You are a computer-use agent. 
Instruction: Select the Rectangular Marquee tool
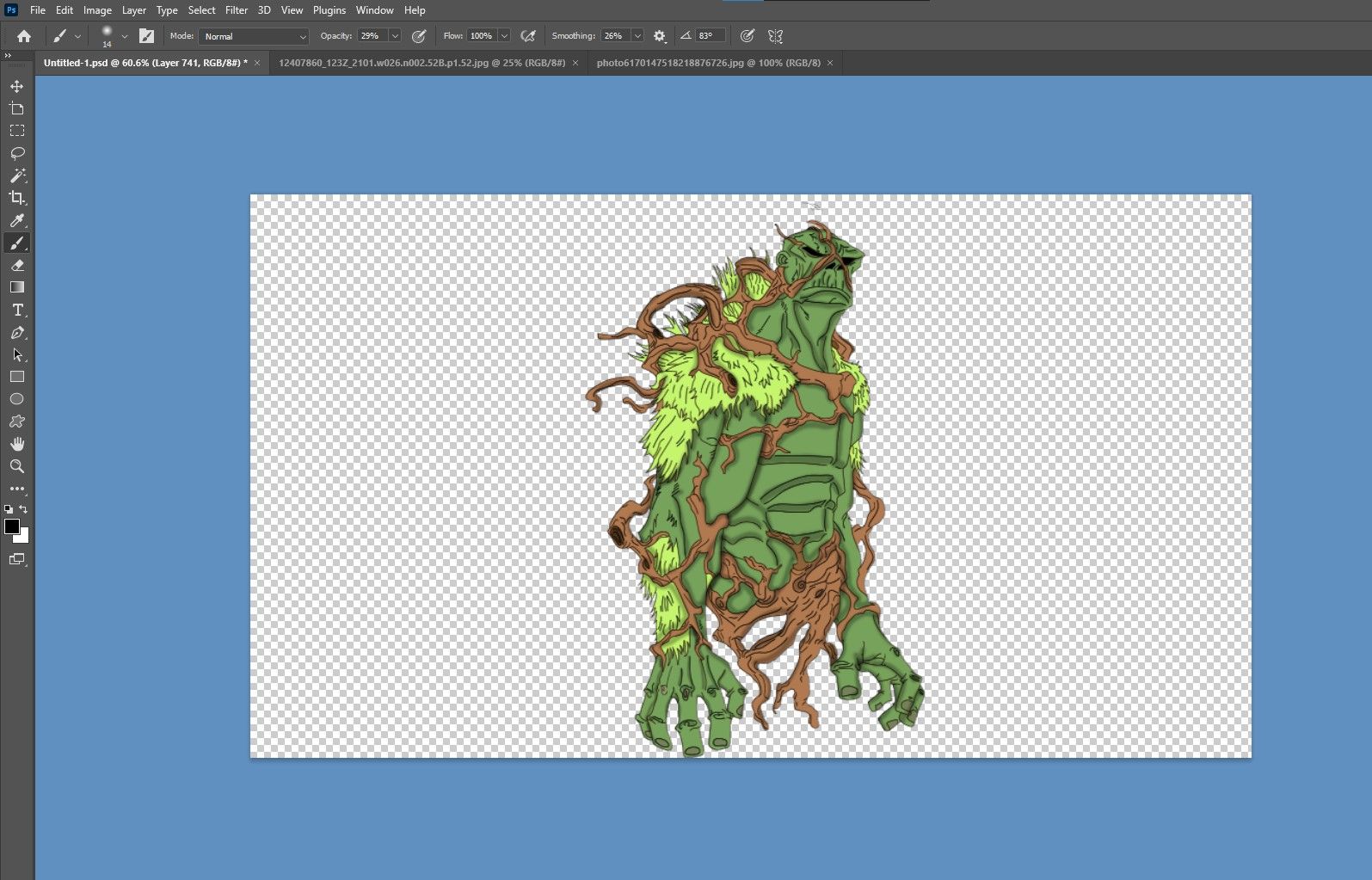17,131
